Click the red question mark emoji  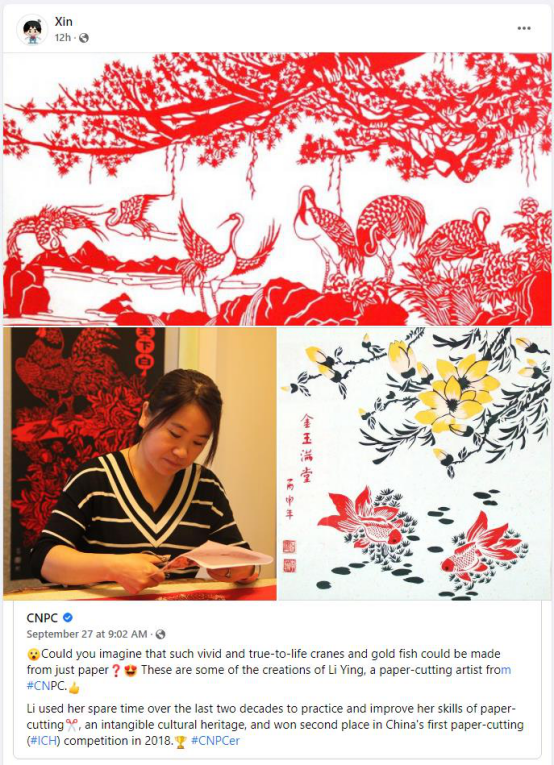point(116,671)
